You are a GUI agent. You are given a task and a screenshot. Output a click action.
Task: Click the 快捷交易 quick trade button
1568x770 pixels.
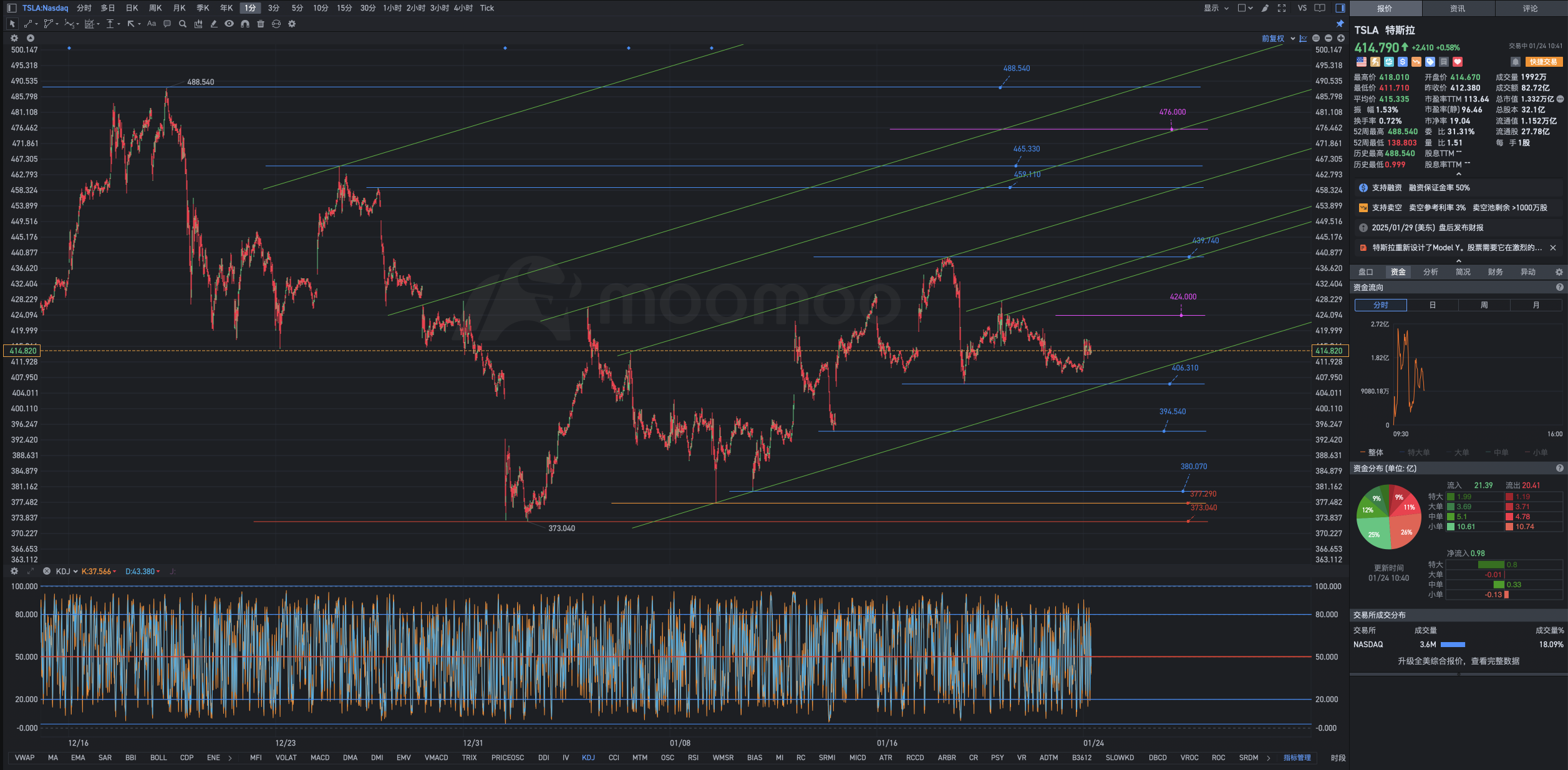click(1544, 62)
